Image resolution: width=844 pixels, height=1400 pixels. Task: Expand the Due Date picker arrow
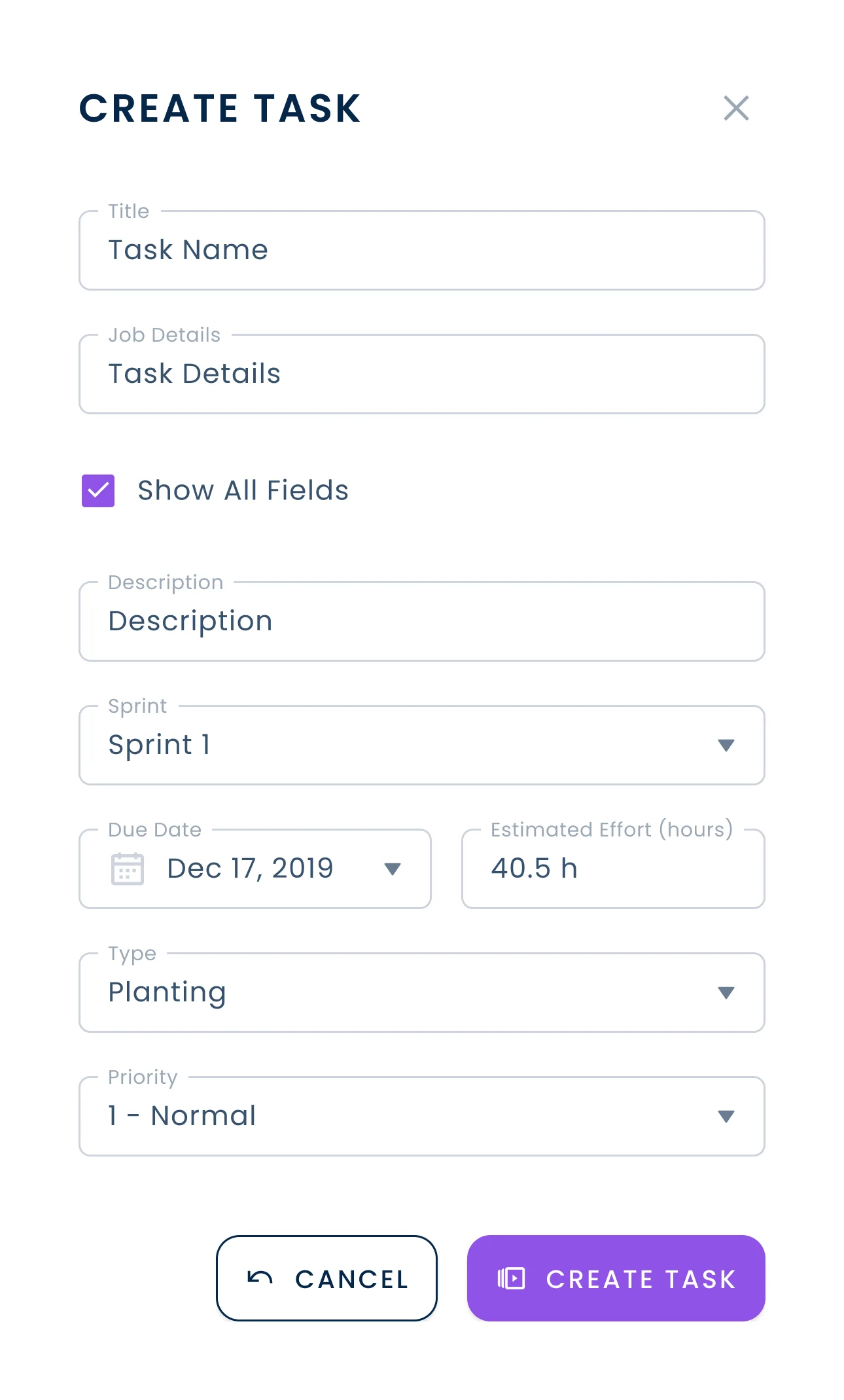click(x=392, y=869)
